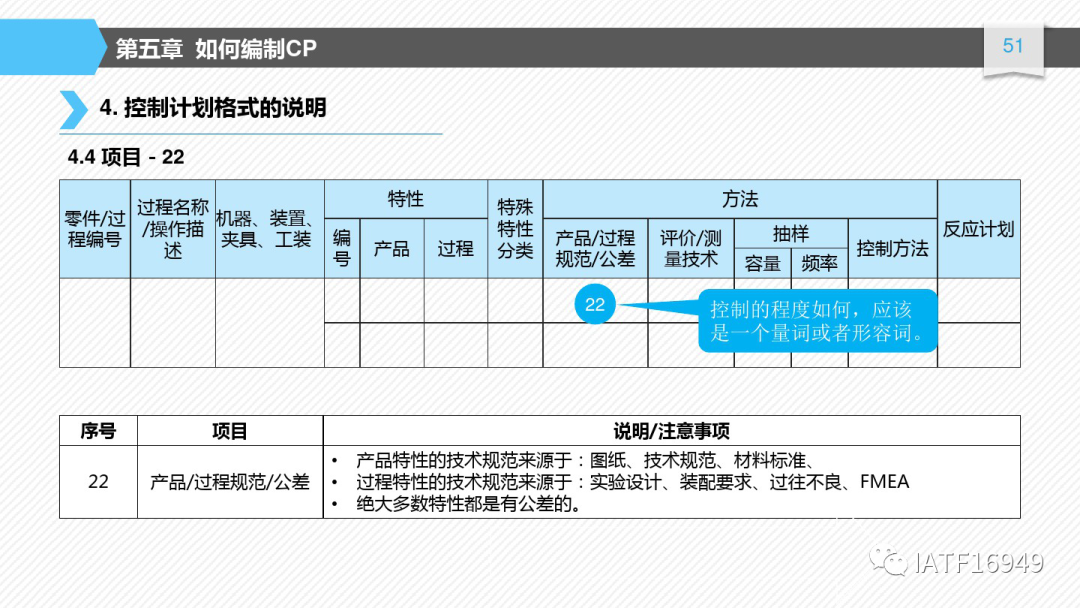Click the 产品/过程规范/公差 header cell
This screenshot has width=1080, height=608.
point(596,249)
